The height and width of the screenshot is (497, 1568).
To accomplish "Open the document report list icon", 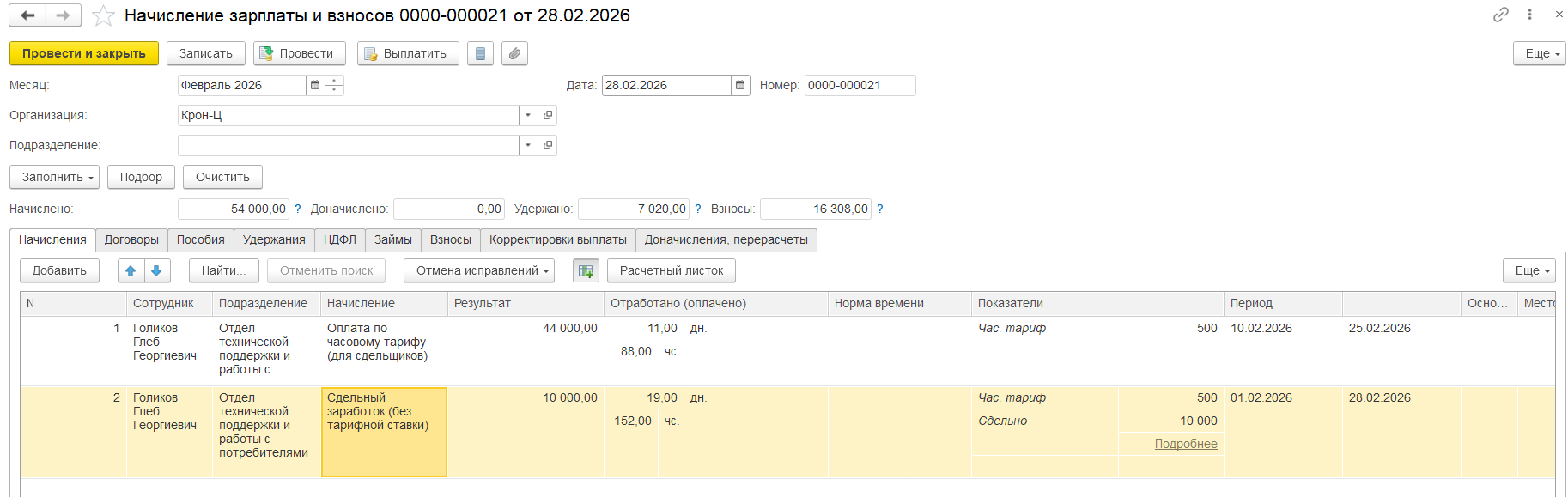I will tap(480, 53).
